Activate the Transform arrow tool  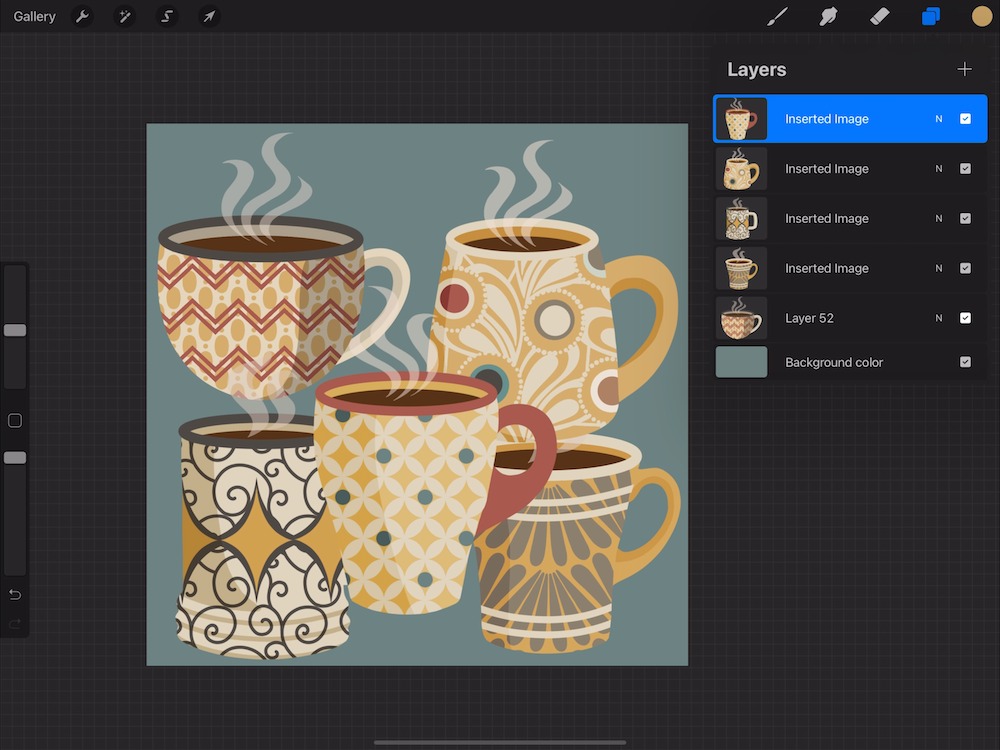[x=209, y=17]
